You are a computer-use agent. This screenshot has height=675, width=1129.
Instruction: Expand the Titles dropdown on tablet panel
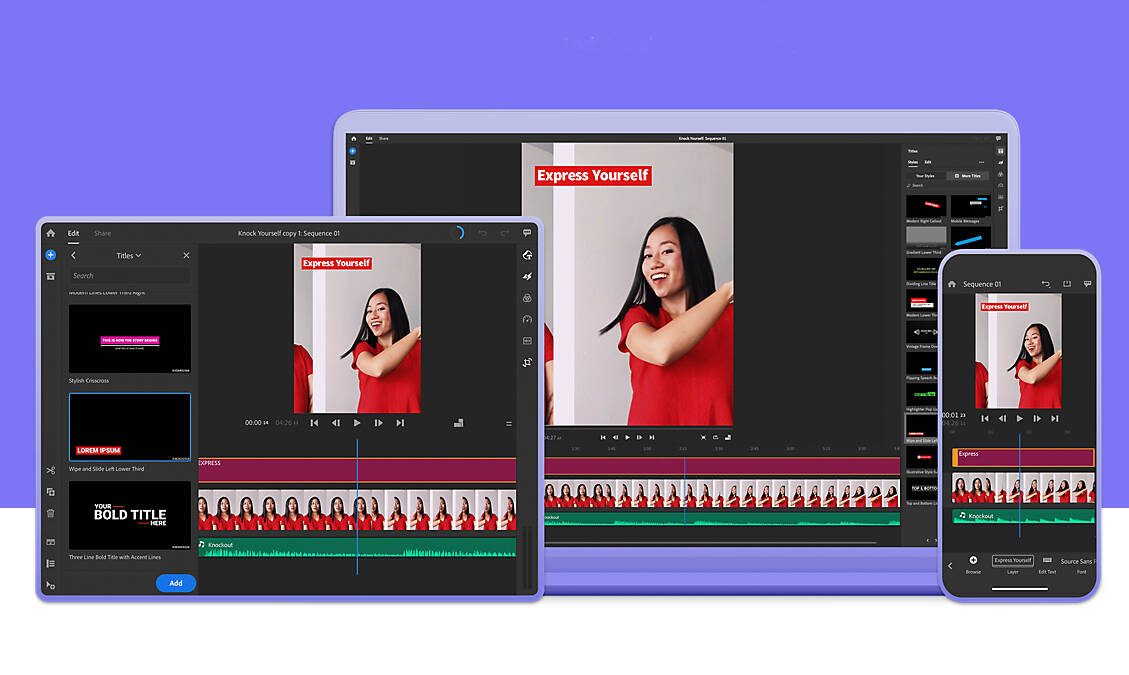[129, 256]
